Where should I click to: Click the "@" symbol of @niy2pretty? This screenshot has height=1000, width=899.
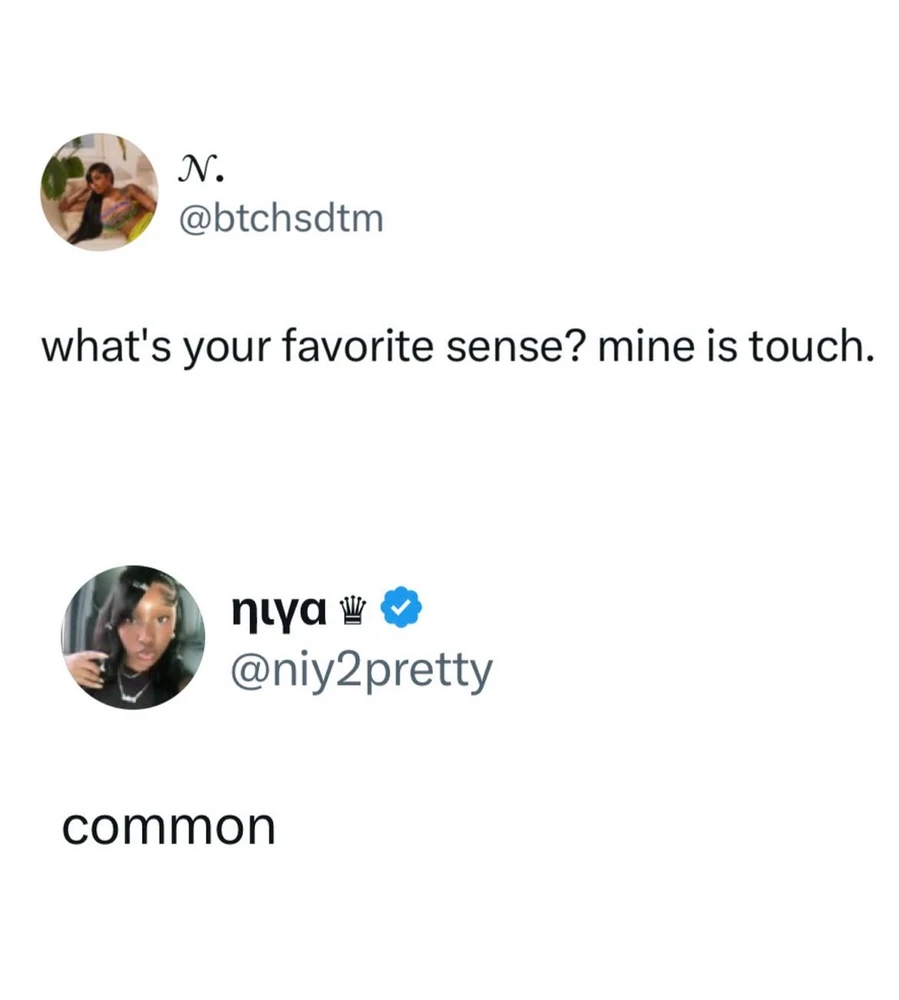[248, 673]
